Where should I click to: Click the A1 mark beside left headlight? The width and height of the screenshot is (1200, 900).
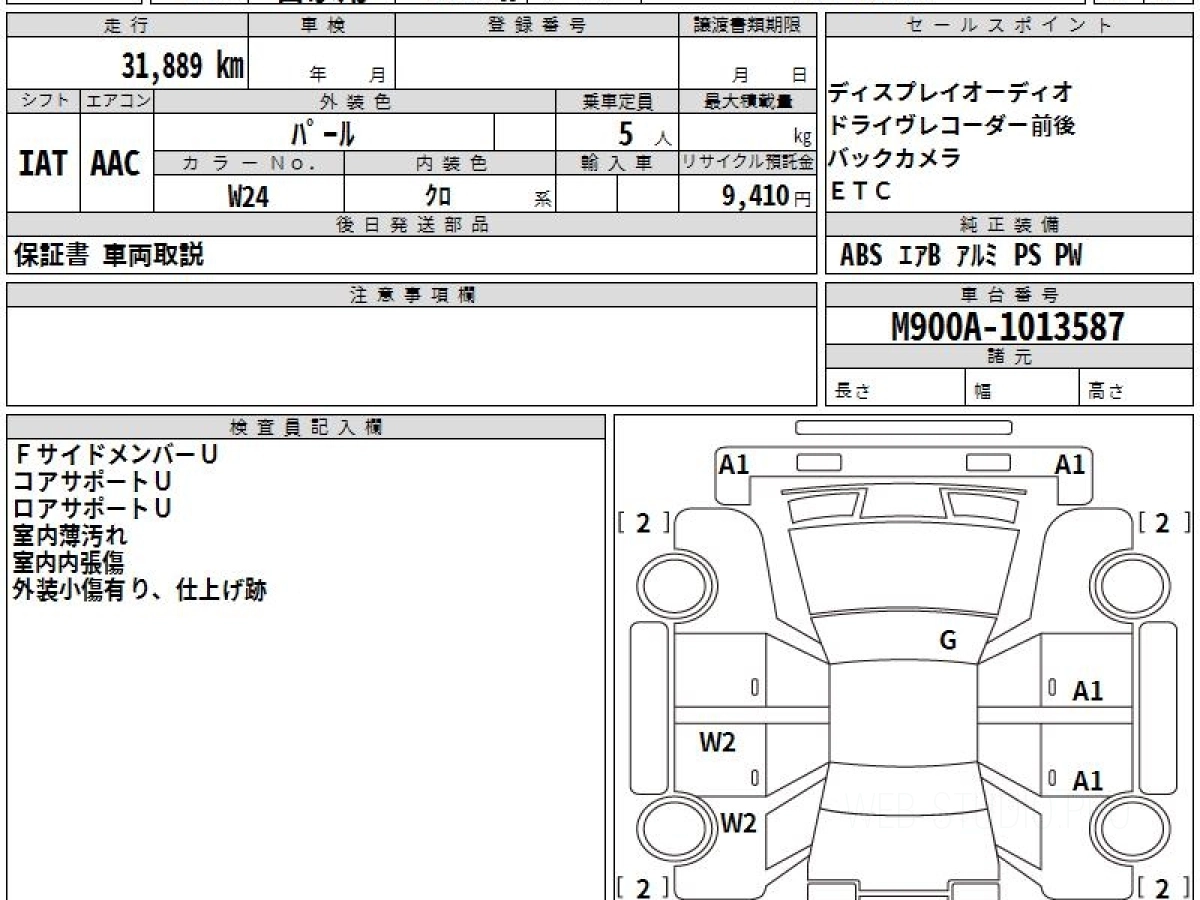point(734,464)
